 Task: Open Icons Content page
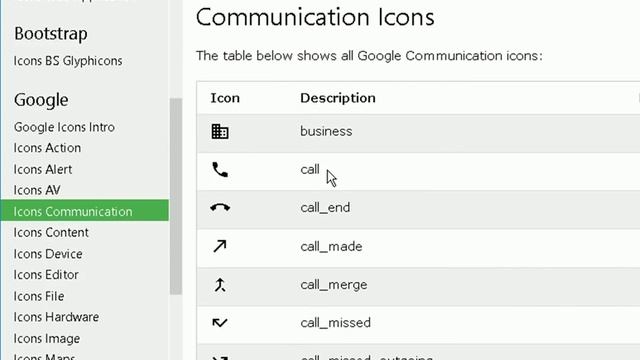tap(51, 233)
